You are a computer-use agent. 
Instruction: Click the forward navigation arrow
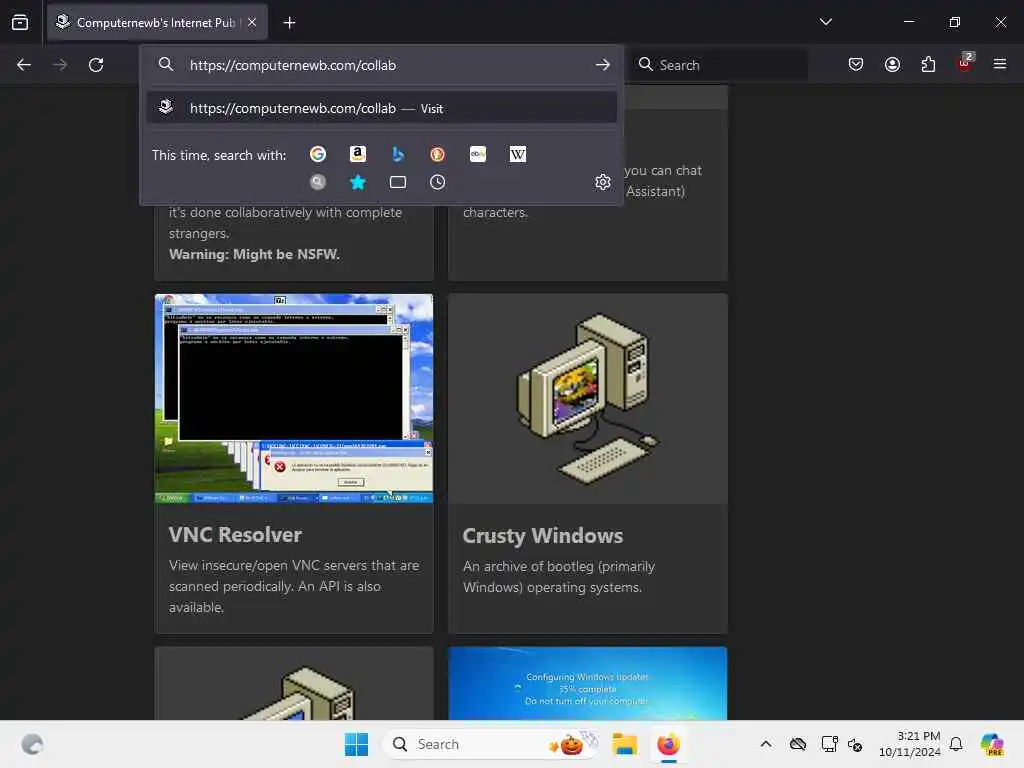tap(60, 65)
